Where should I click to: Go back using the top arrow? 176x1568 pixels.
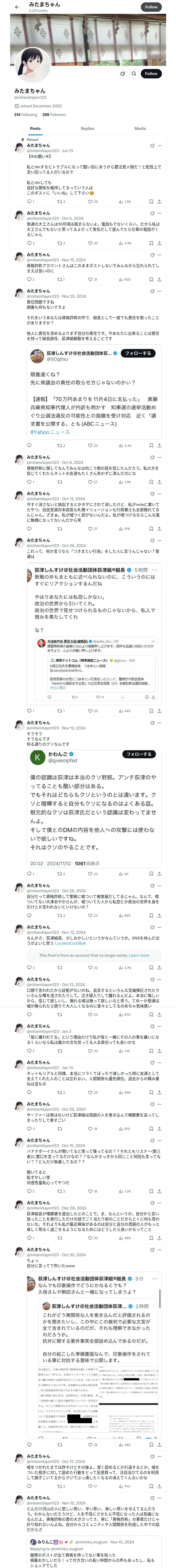[x=17, y=7]
